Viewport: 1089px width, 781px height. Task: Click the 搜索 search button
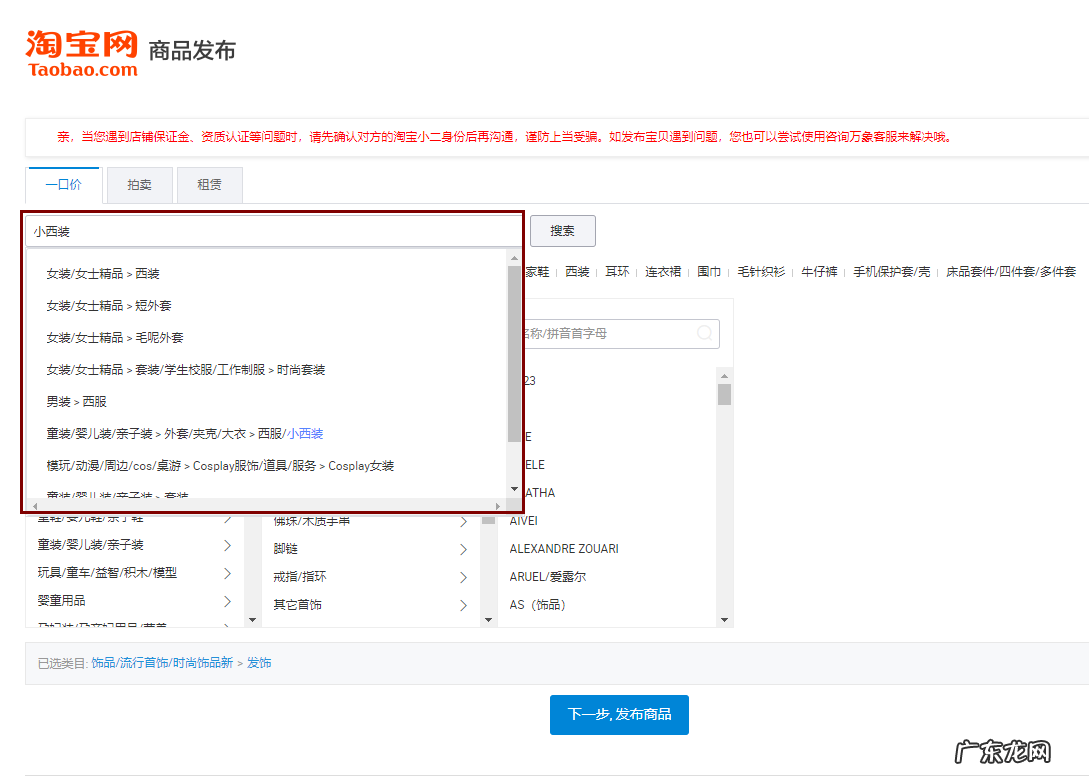point(562,230)
